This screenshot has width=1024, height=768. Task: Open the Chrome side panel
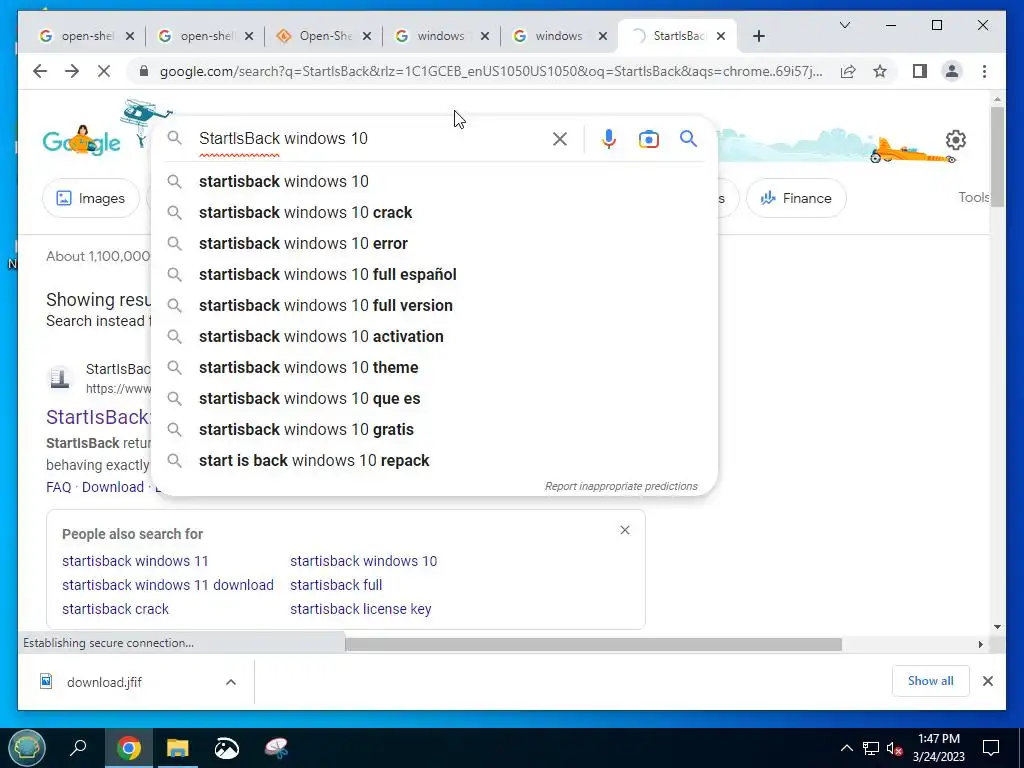(x=920, y=71)
